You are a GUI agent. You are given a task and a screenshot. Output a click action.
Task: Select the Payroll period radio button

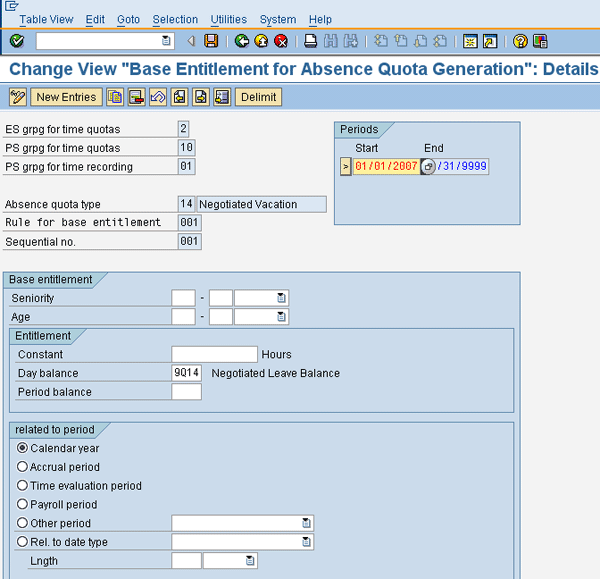pos(22,504)
